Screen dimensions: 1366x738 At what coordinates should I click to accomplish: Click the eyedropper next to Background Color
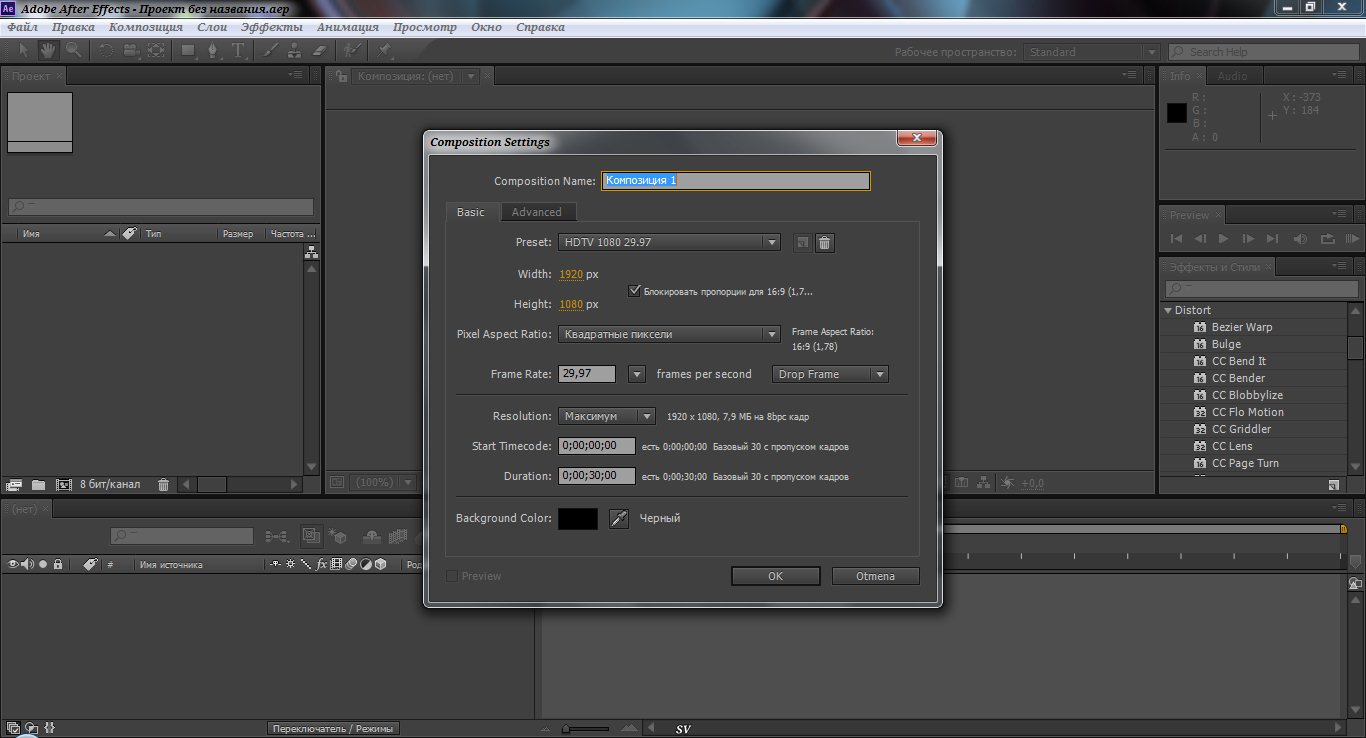(619, 518)
